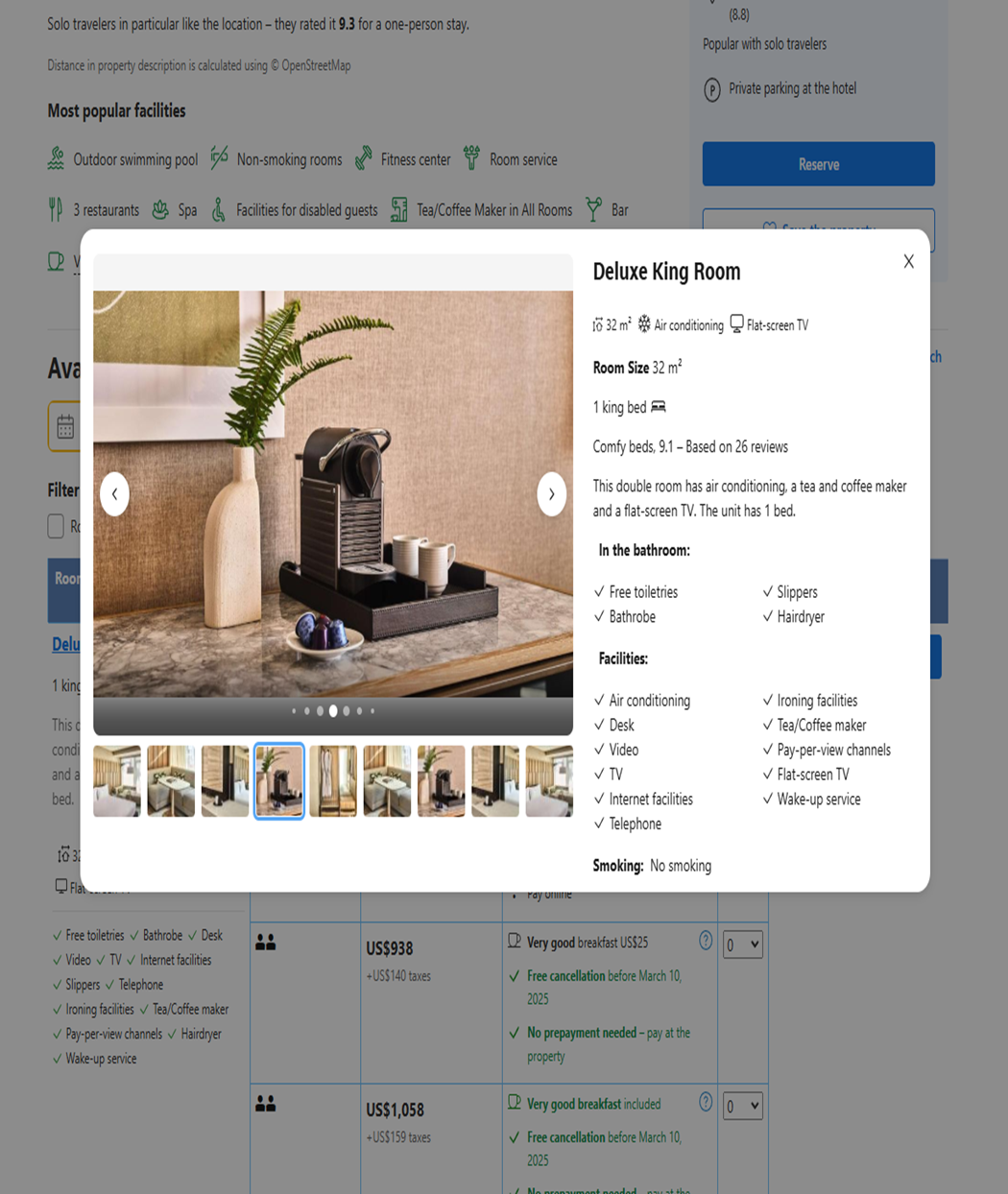Show the previous room photo
1008x1194 pixels.
coord(114,494)
